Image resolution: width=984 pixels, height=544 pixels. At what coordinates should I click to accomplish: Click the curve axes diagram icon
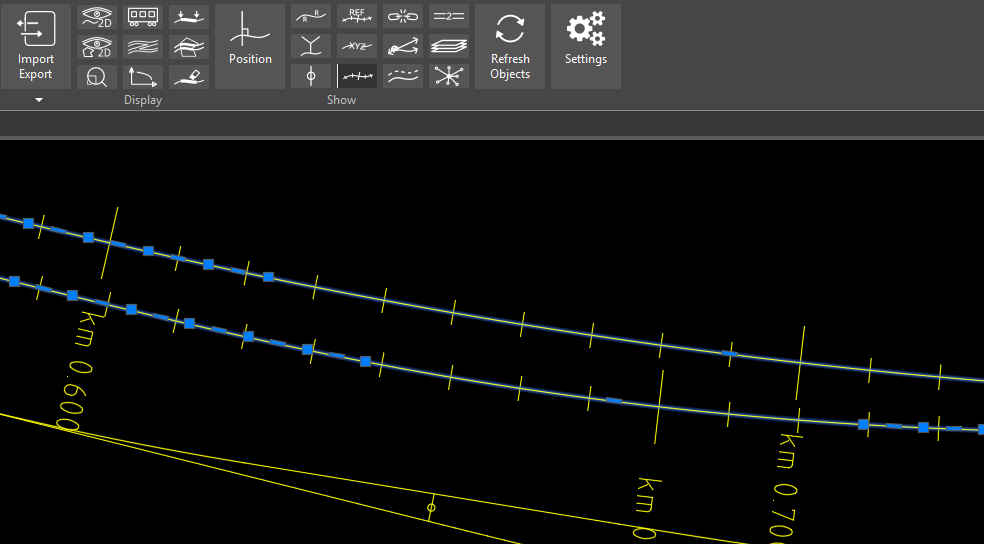click(143, 77)
